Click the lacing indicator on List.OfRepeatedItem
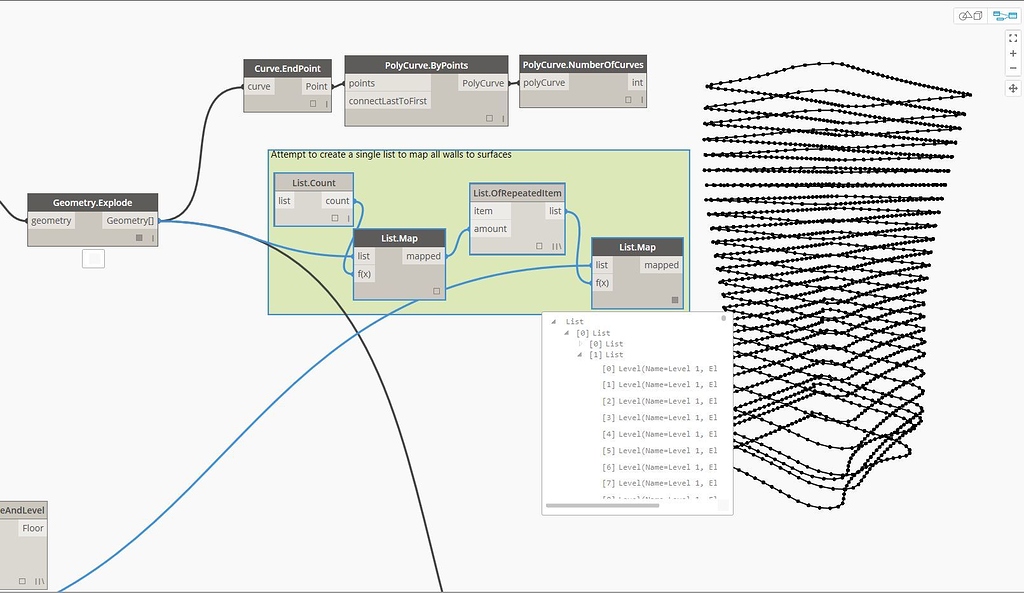Image resolution: width=1024 pixels, height=593 pixels. pyautogui.click(x=555, y=247)
